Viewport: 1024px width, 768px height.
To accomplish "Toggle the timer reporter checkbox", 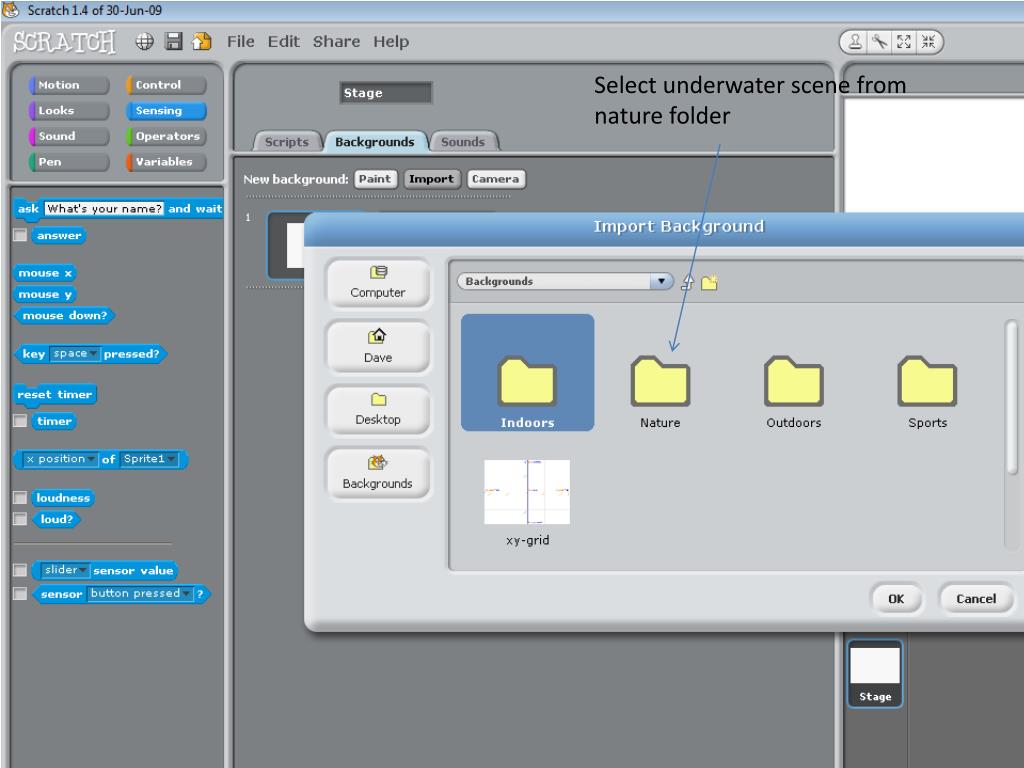I will [x=20, y=421].
